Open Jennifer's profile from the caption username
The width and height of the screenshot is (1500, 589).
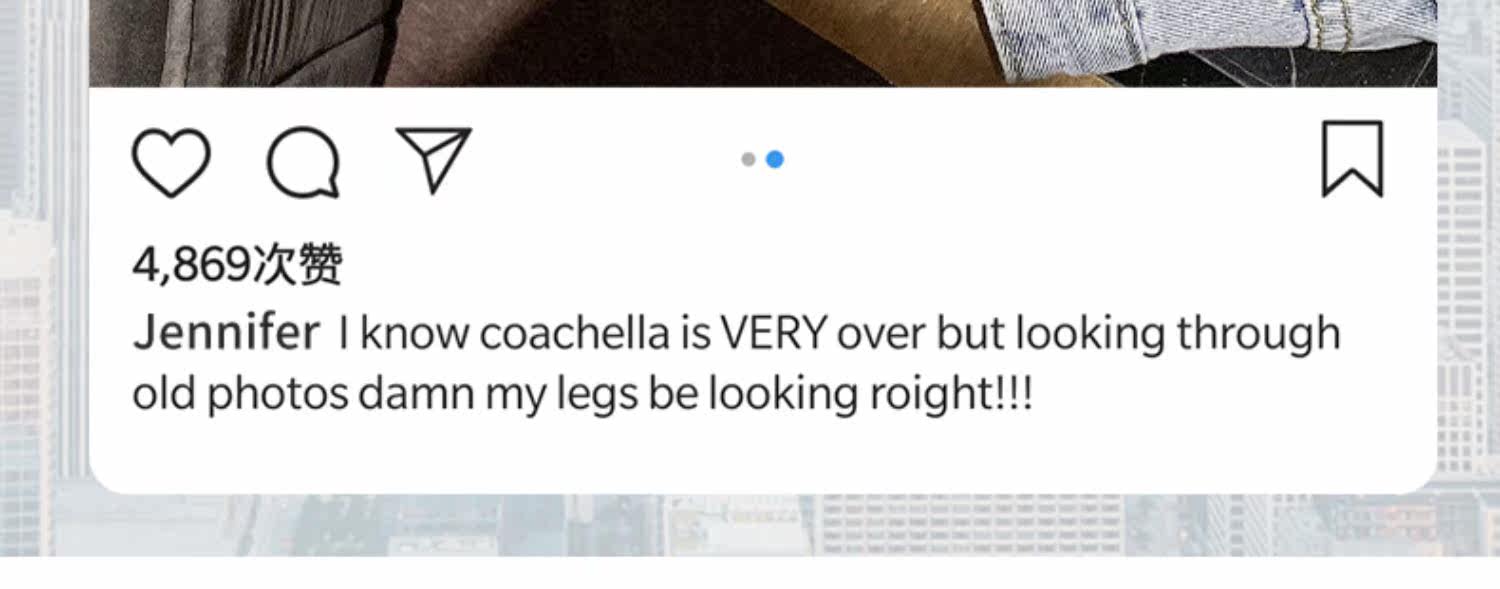pos(226,333)
